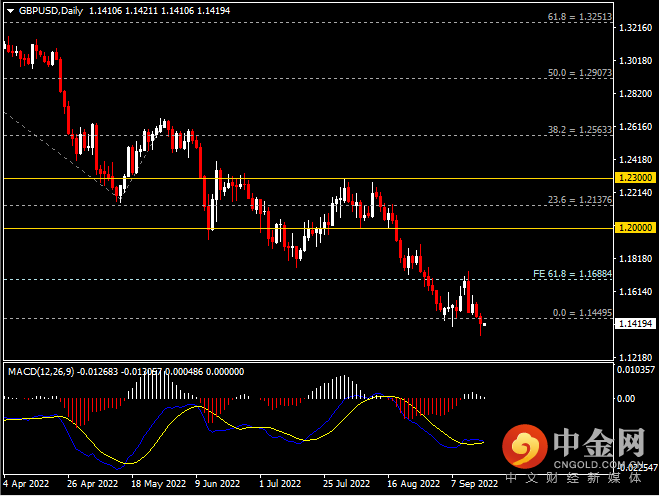Click the 1.26160 price axis value

coord(635,127)
